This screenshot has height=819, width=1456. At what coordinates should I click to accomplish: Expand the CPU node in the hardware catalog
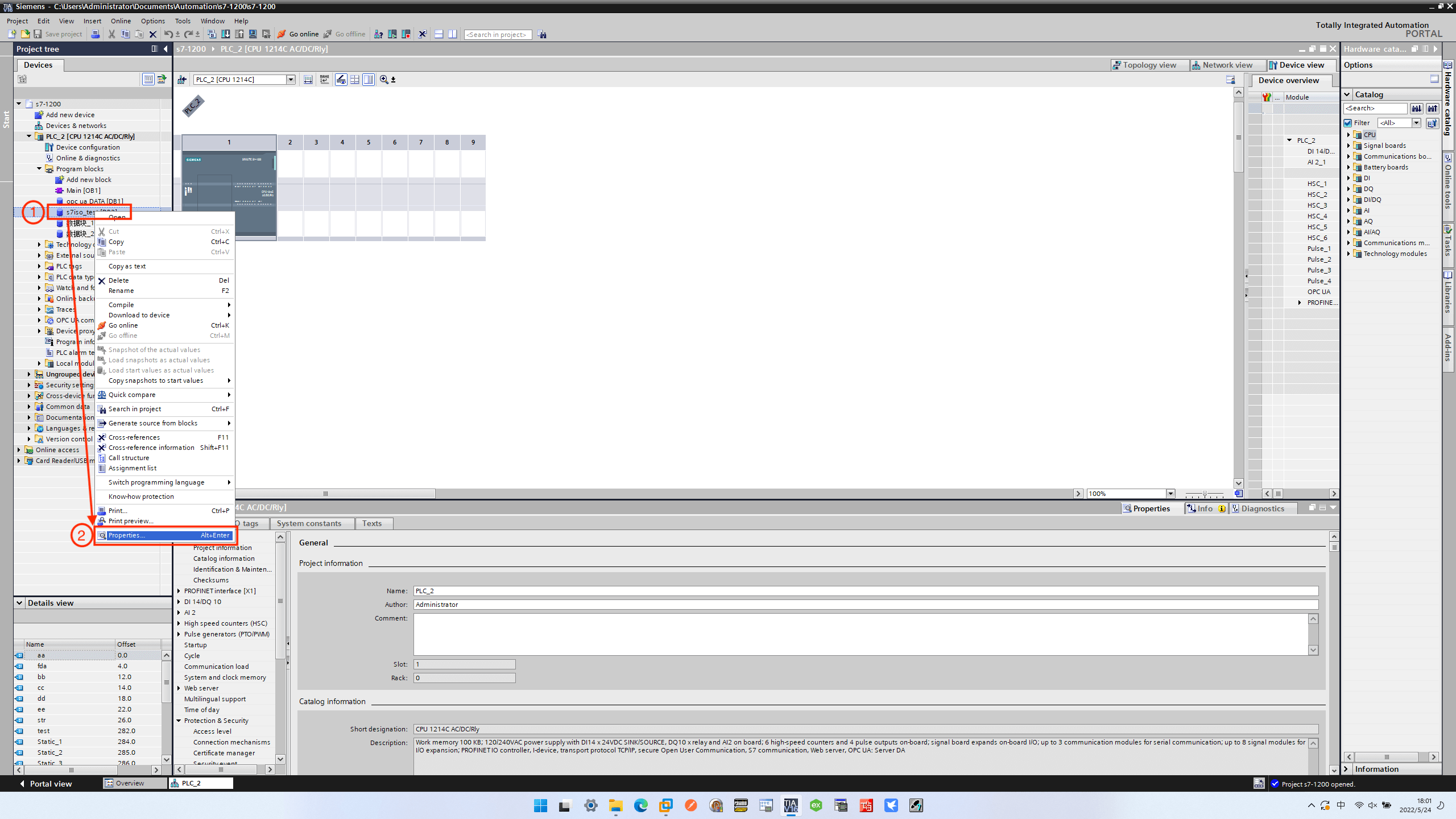pos(1349,135)
